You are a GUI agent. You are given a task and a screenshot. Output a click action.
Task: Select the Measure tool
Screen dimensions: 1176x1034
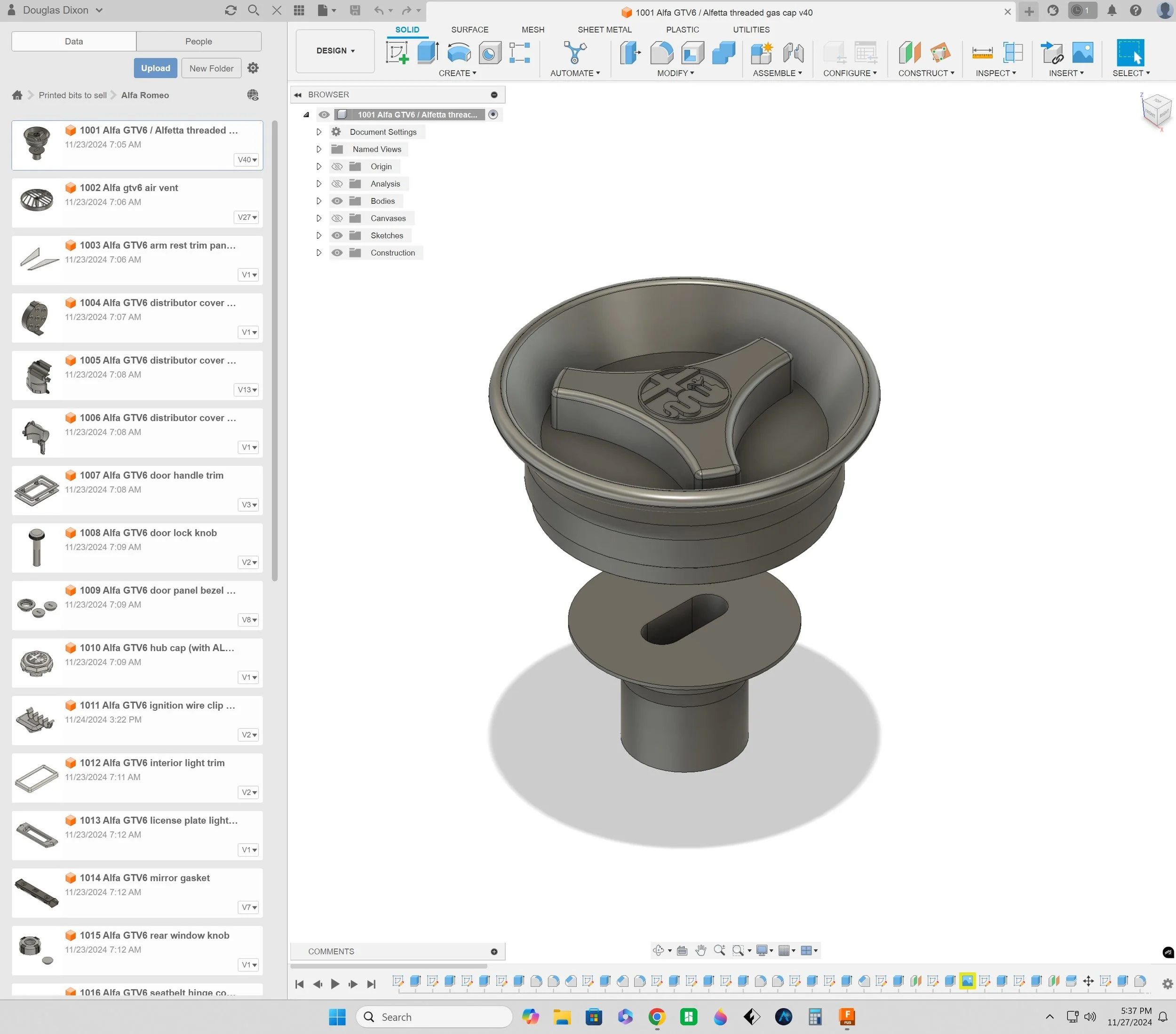pyautogui.click(x=982, y=53)
